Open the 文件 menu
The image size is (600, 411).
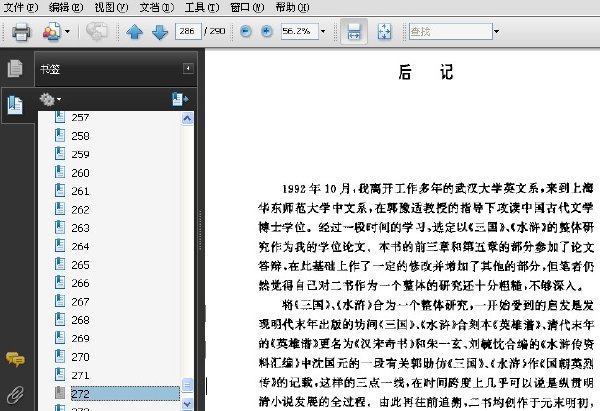pyautogui.click(x=21, y=7)
